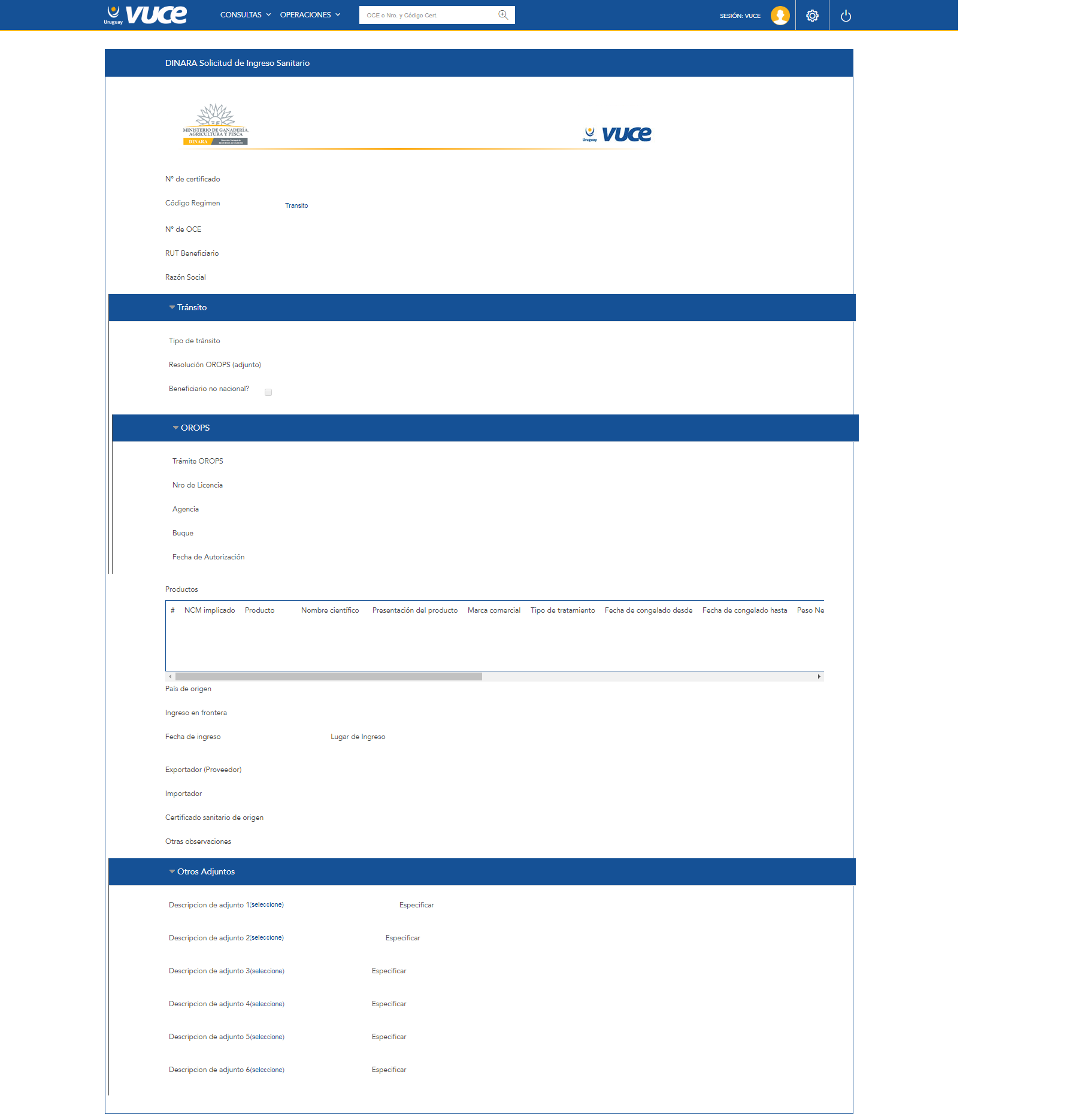The image size is (1069, 1120).
Task: Select option for Descripcion de adjunto 4
Action: click(267, 1004)
